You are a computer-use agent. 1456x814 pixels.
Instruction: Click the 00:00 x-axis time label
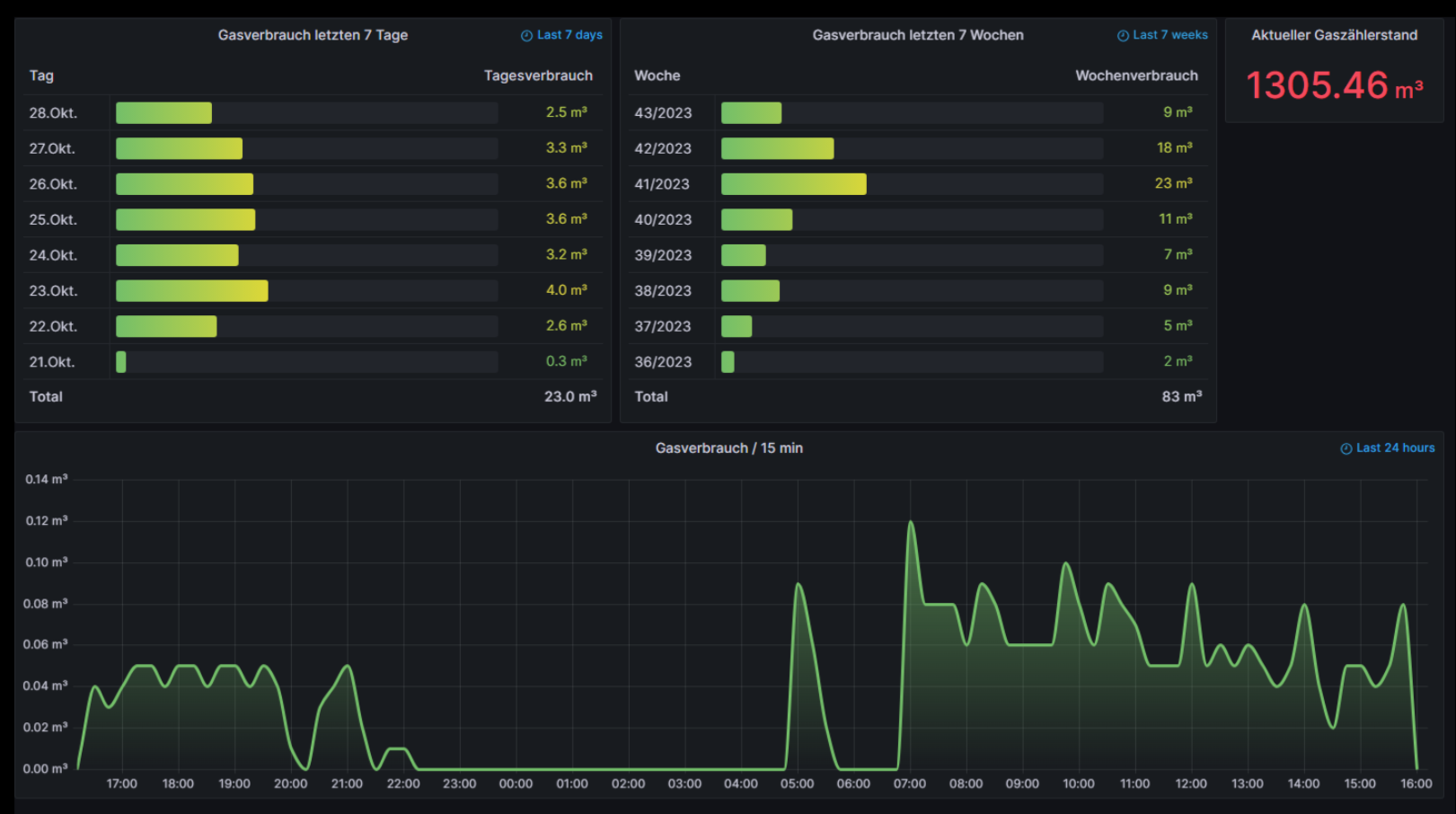tap(516, 784)
